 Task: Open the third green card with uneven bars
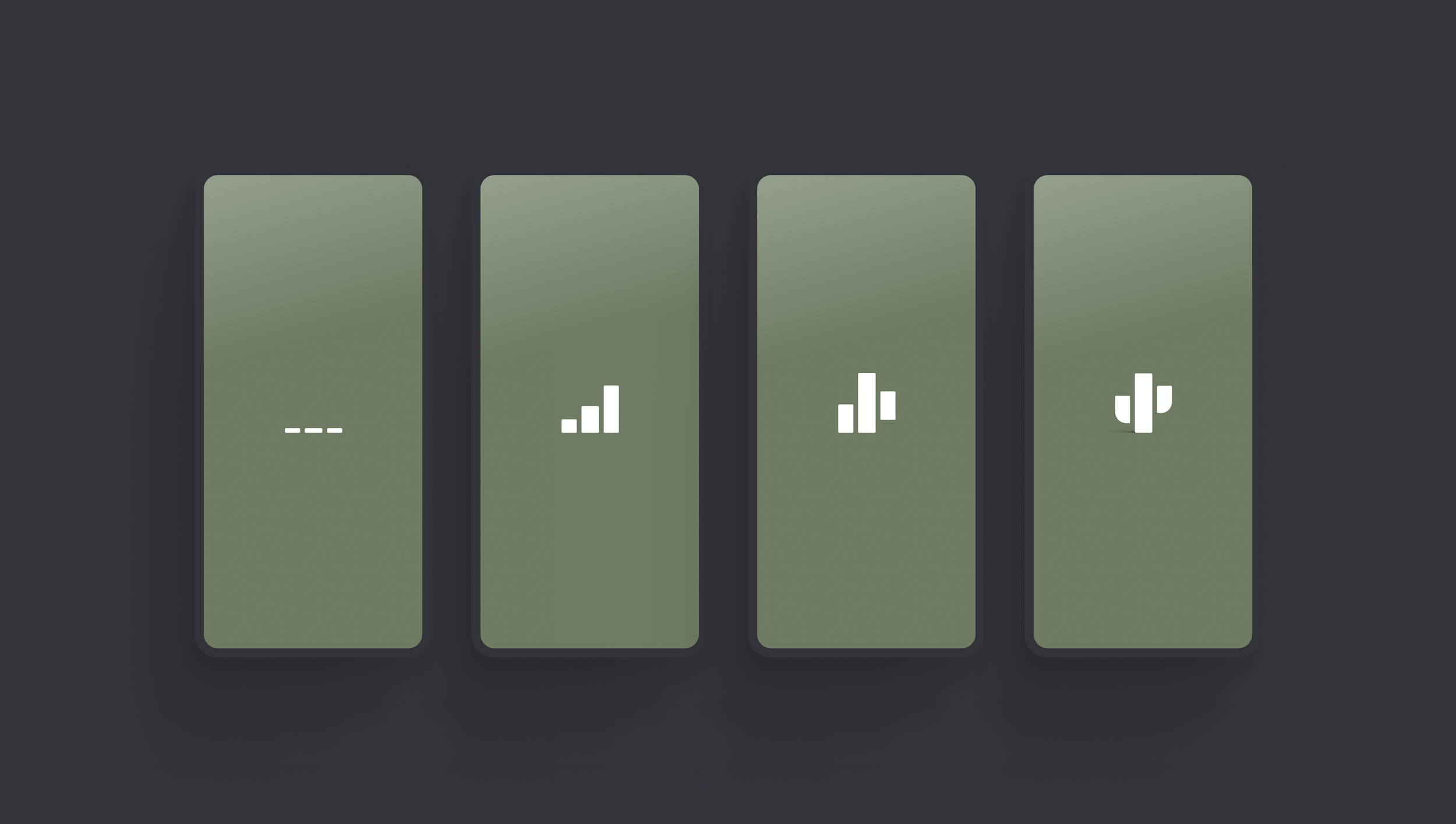866,411
